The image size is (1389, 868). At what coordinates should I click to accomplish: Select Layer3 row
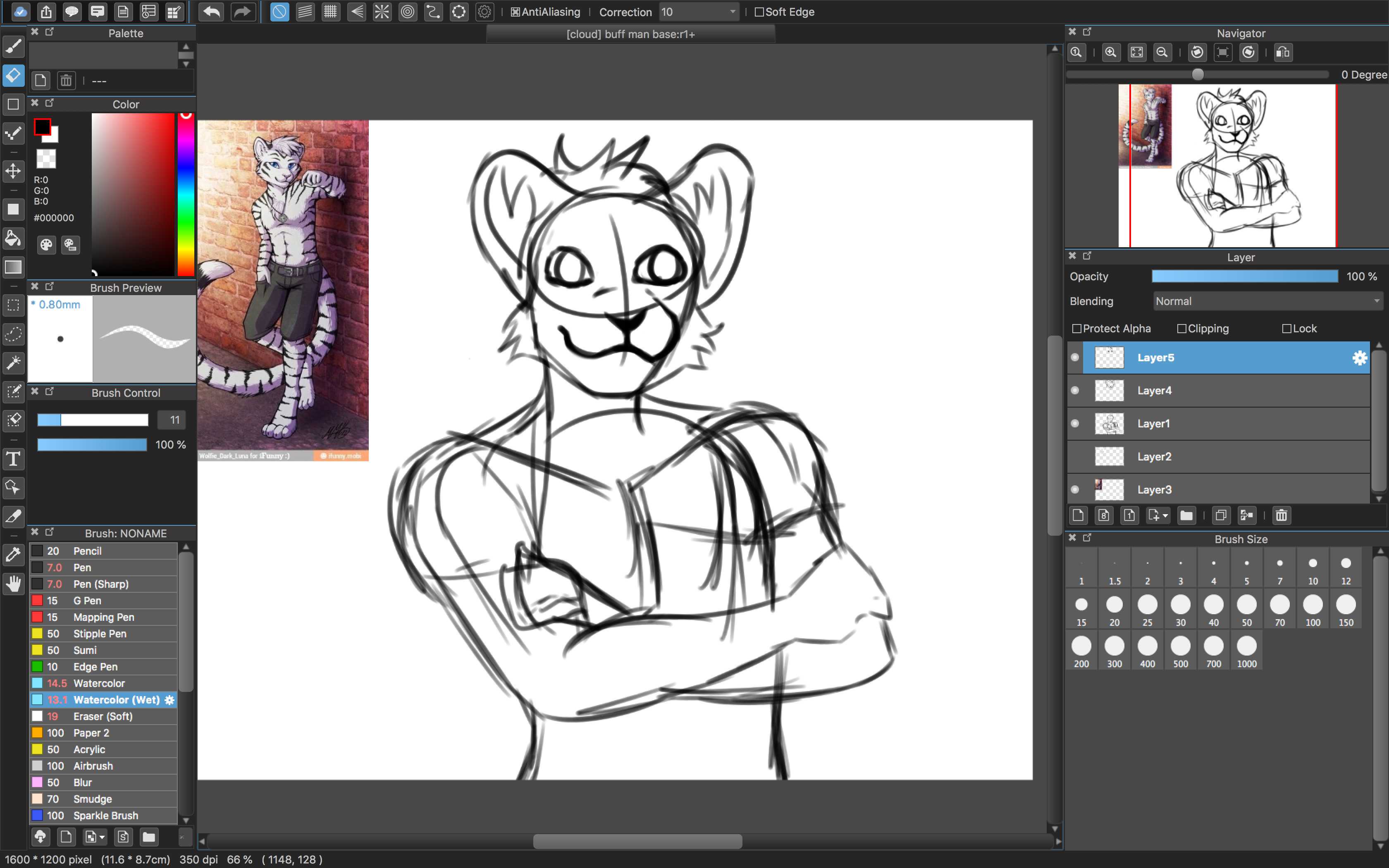coord(1219,490)
